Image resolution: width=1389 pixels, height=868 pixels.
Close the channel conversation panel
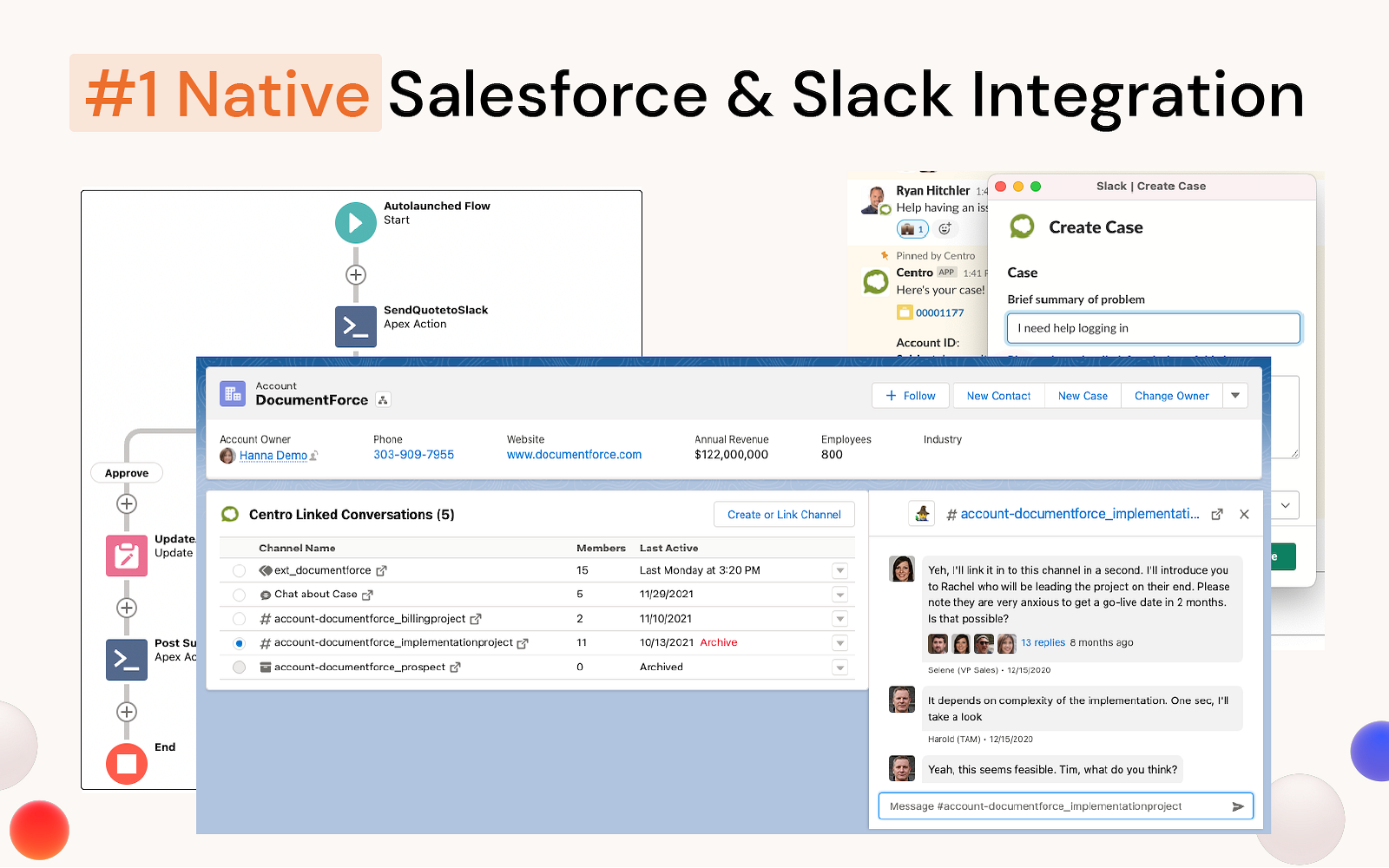pyautogui.click(x=1244, y=515)
